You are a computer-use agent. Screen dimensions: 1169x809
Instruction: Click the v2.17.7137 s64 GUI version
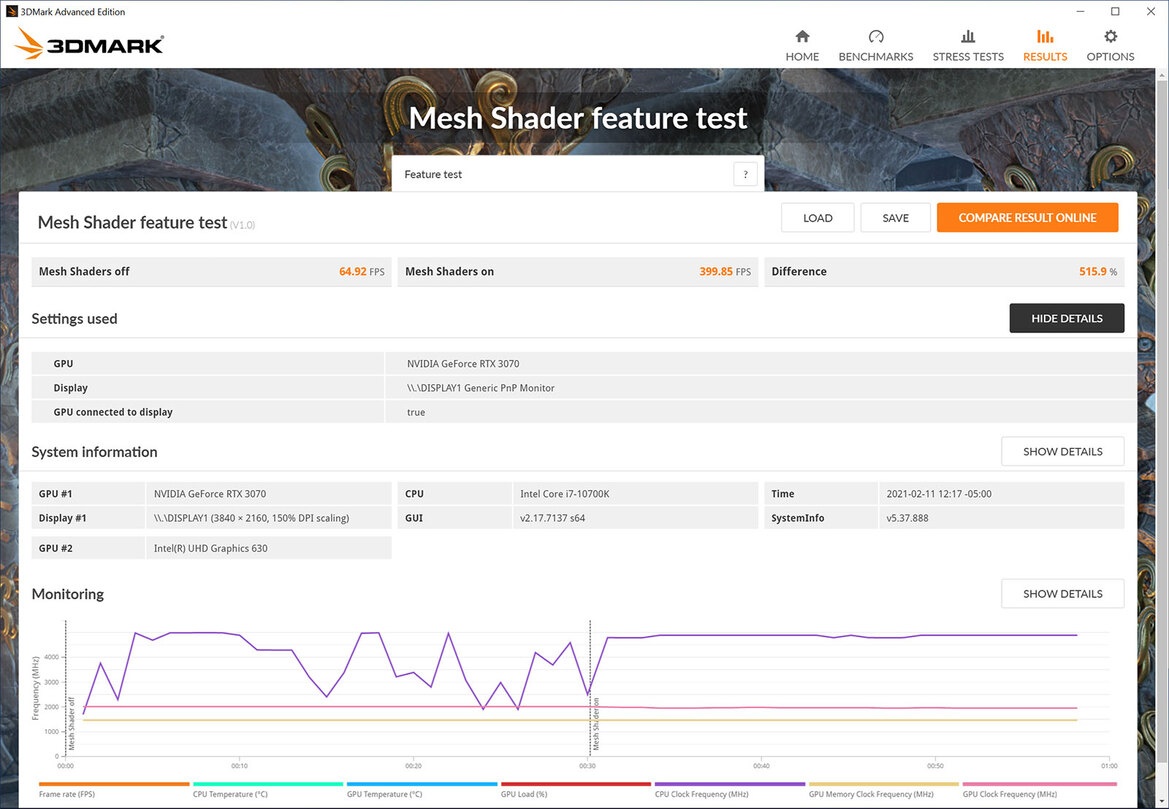(x=552, y=518)
